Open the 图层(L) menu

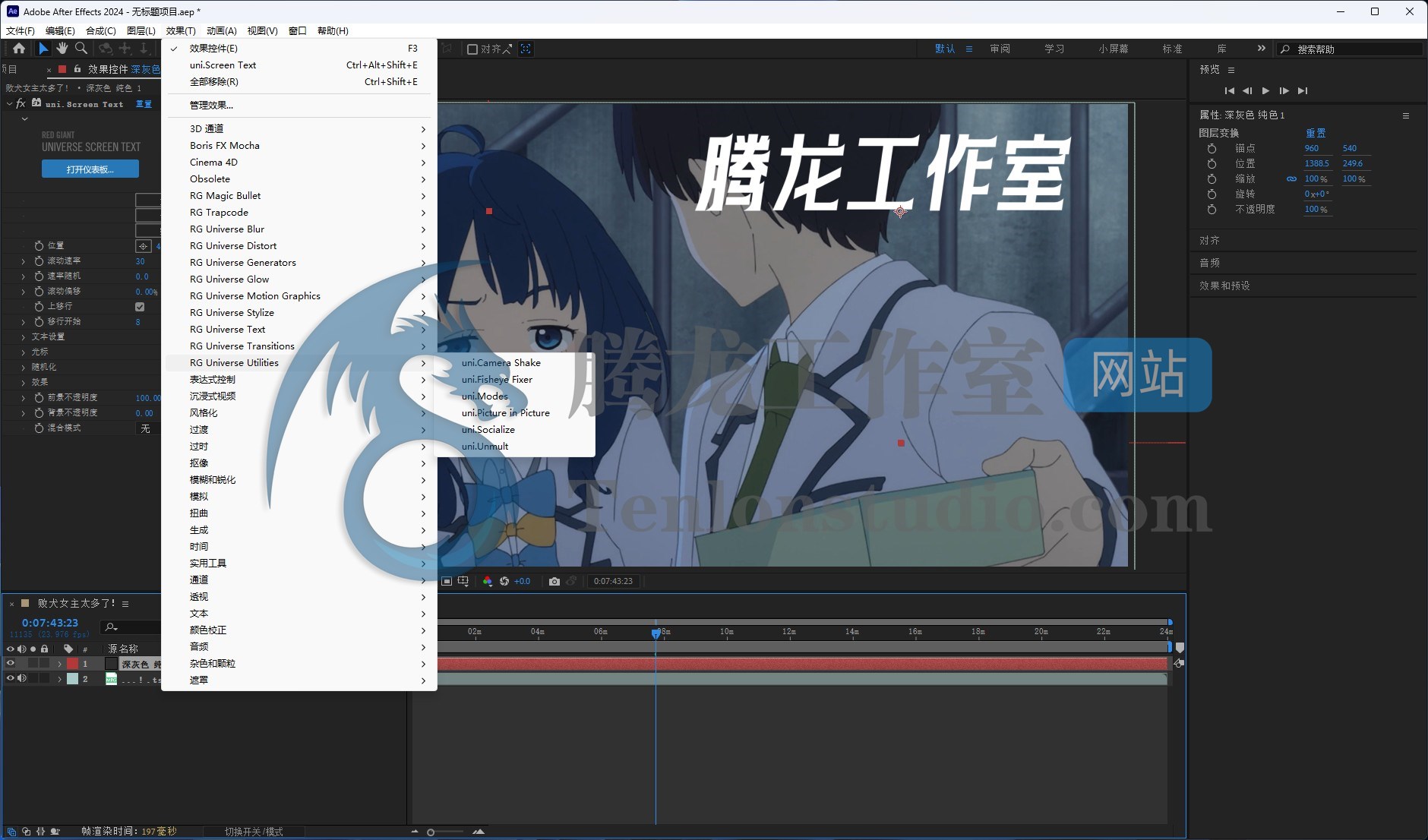pyautogui.click(x=141, y=31)
